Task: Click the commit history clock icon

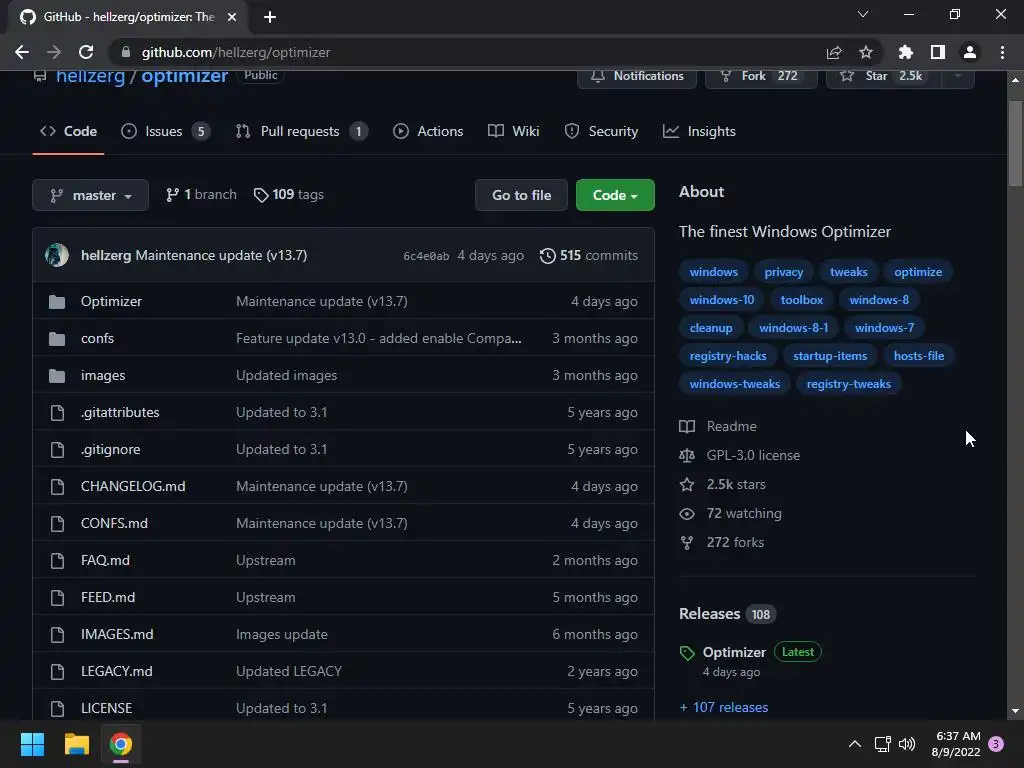Action: tap(547, 255)
